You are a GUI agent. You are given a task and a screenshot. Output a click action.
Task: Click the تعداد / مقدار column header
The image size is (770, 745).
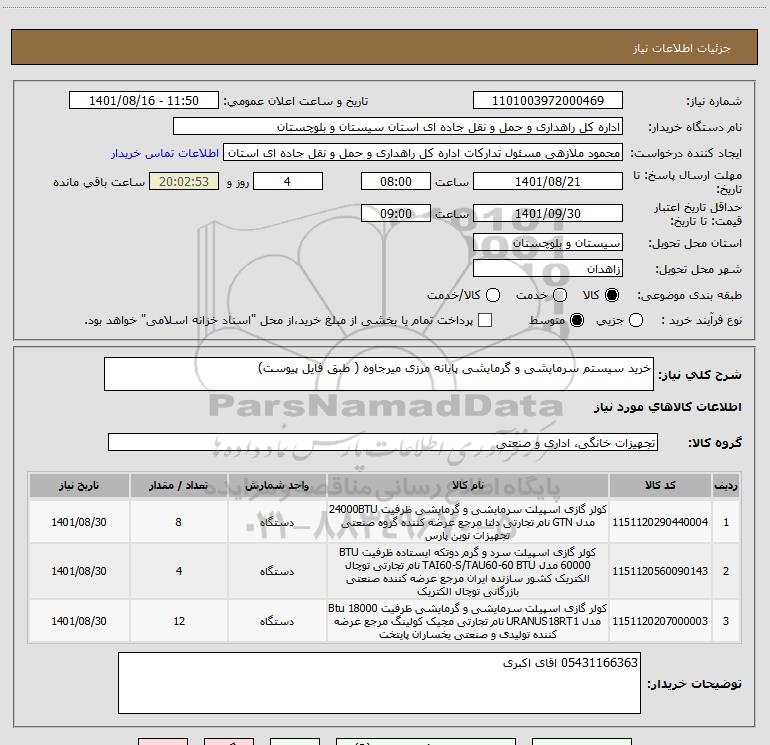tap(179, 485)
